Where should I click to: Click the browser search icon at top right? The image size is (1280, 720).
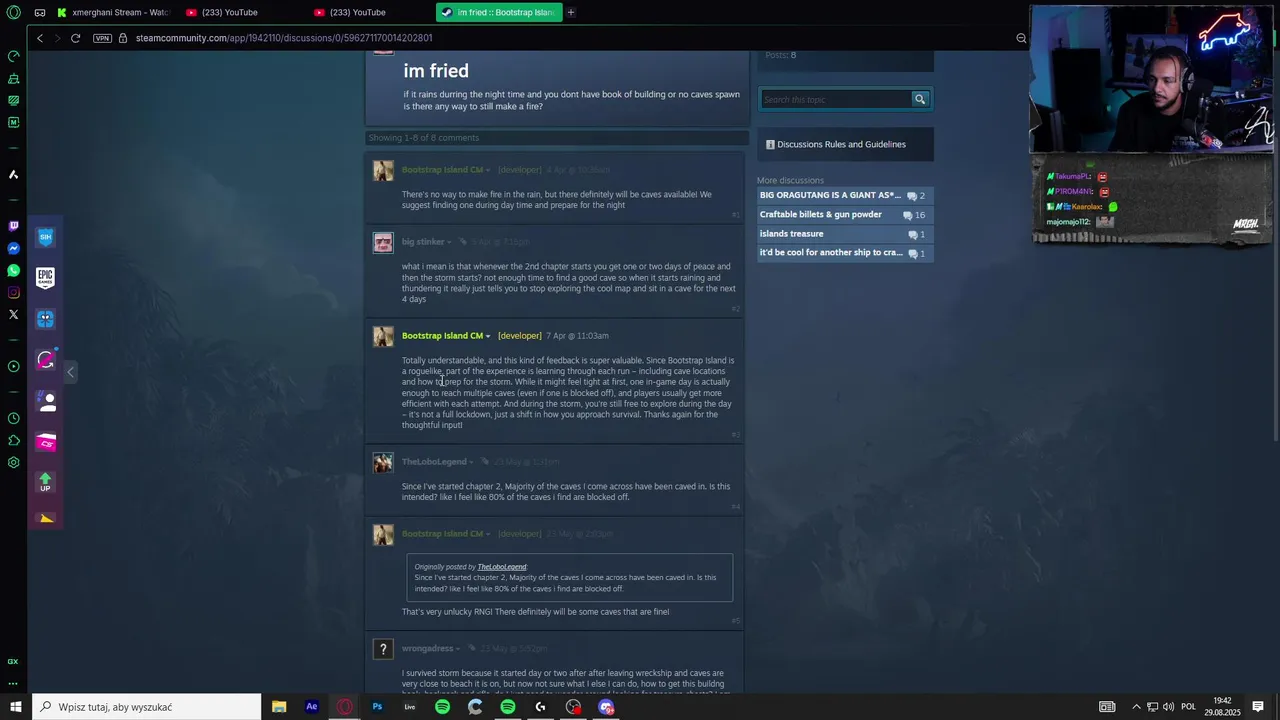point(1021,38)
